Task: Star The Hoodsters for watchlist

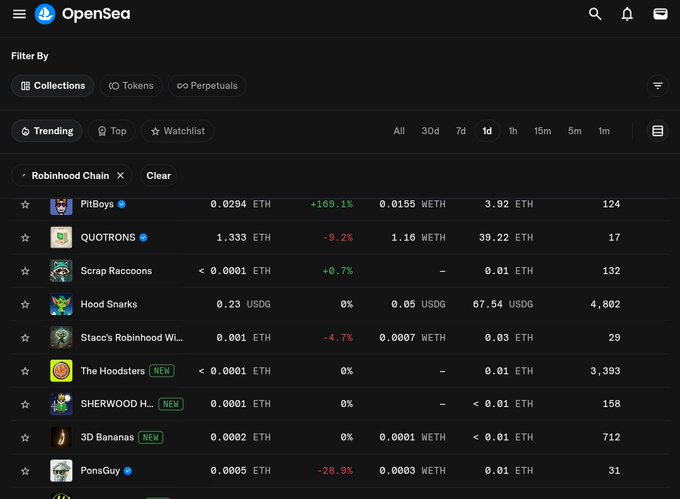Action: 25,371
